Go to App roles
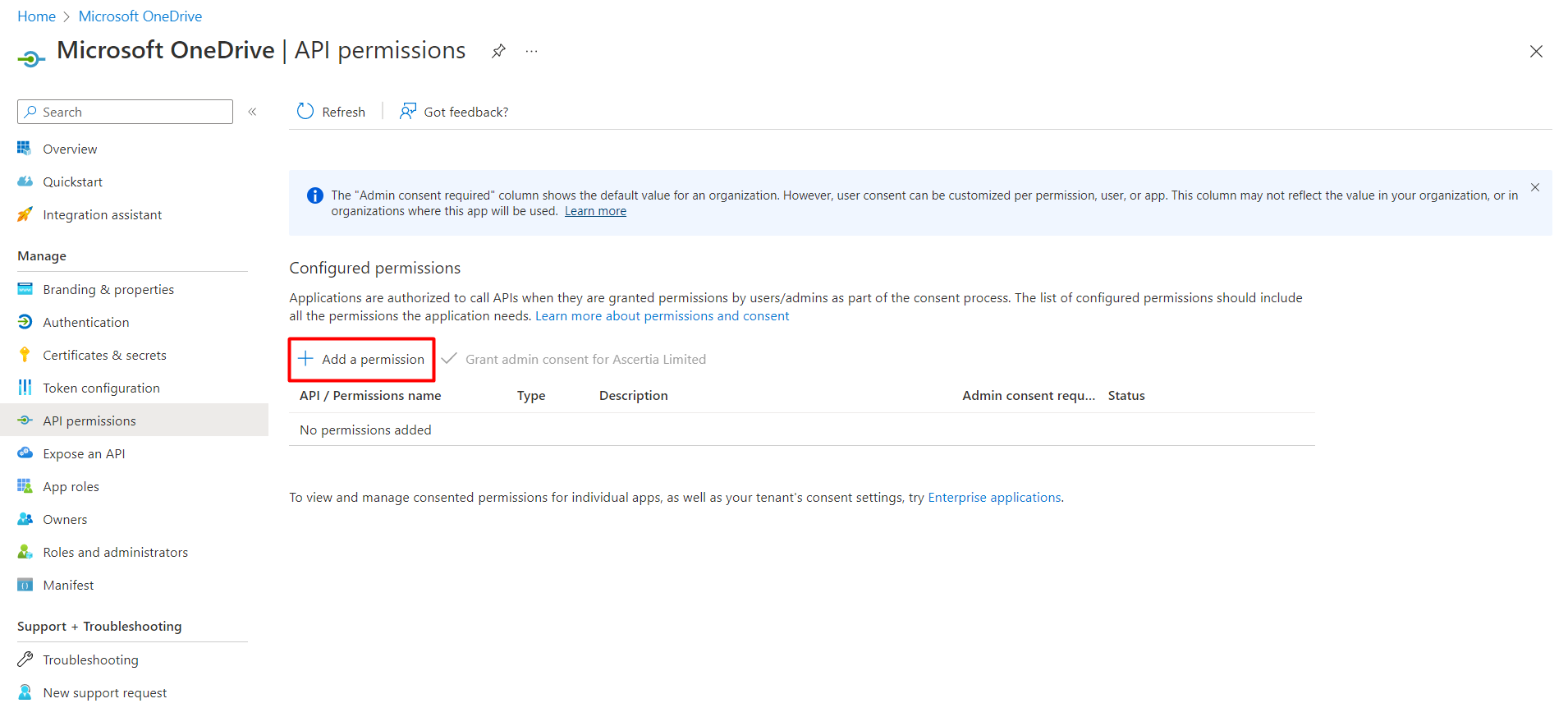 coord(71,486)
